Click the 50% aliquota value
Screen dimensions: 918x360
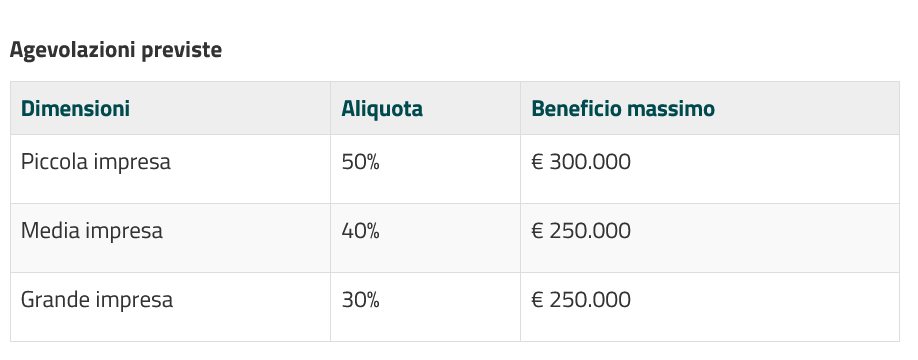point(361,162)
